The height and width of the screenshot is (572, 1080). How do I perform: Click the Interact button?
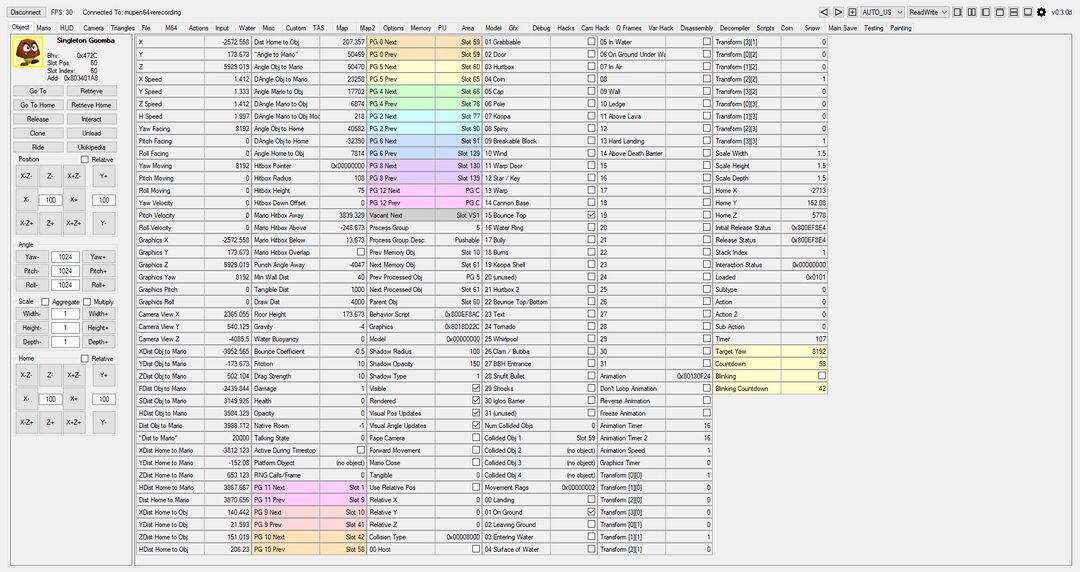[91, 119]
